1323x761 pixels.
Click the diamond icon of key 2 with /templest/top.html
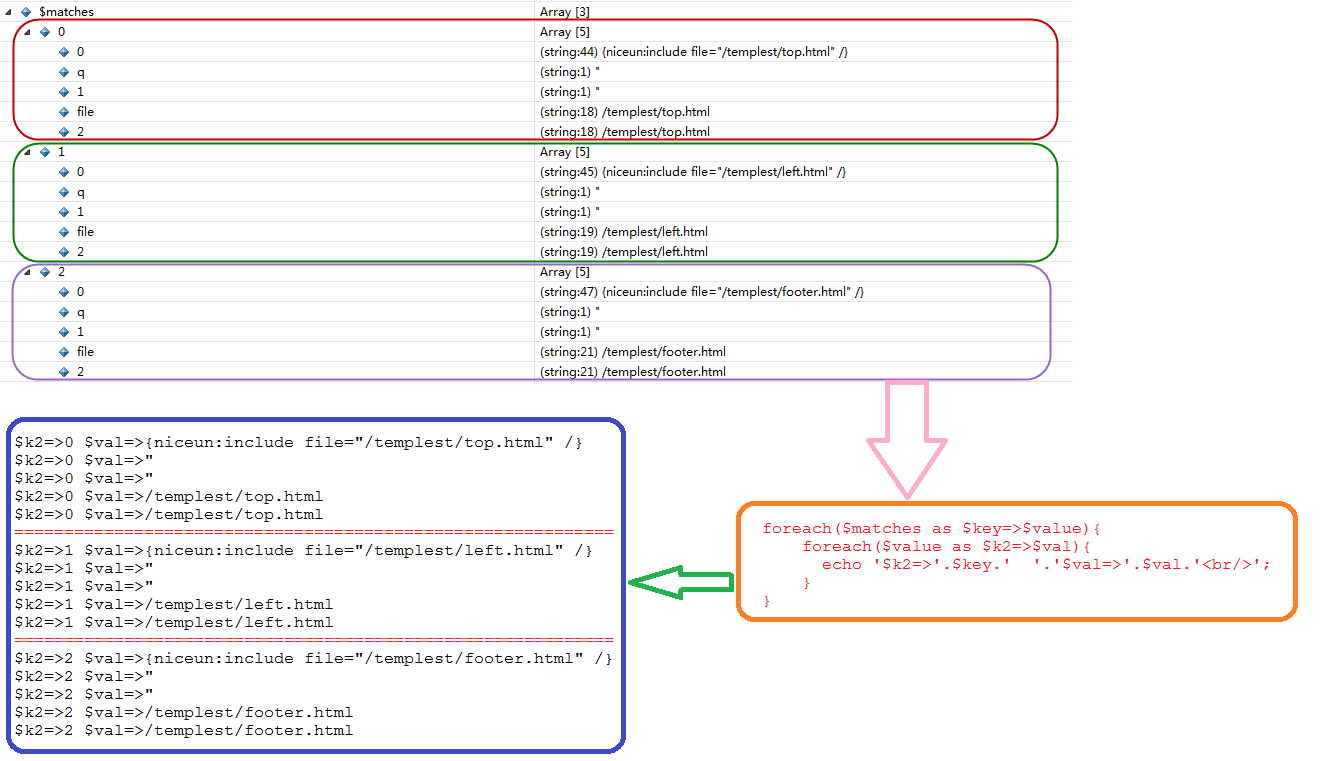[x=64, y=132]
